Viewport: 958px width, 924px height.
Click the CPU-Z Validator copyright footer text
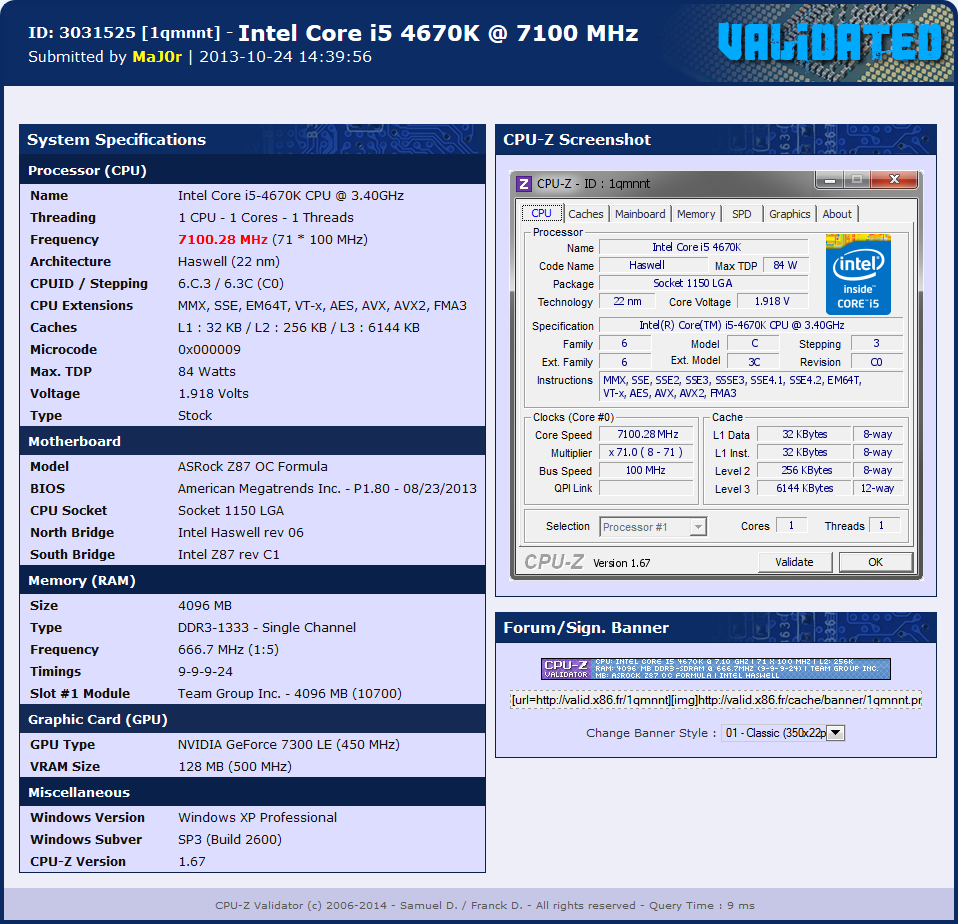click(x=484, y=906)
